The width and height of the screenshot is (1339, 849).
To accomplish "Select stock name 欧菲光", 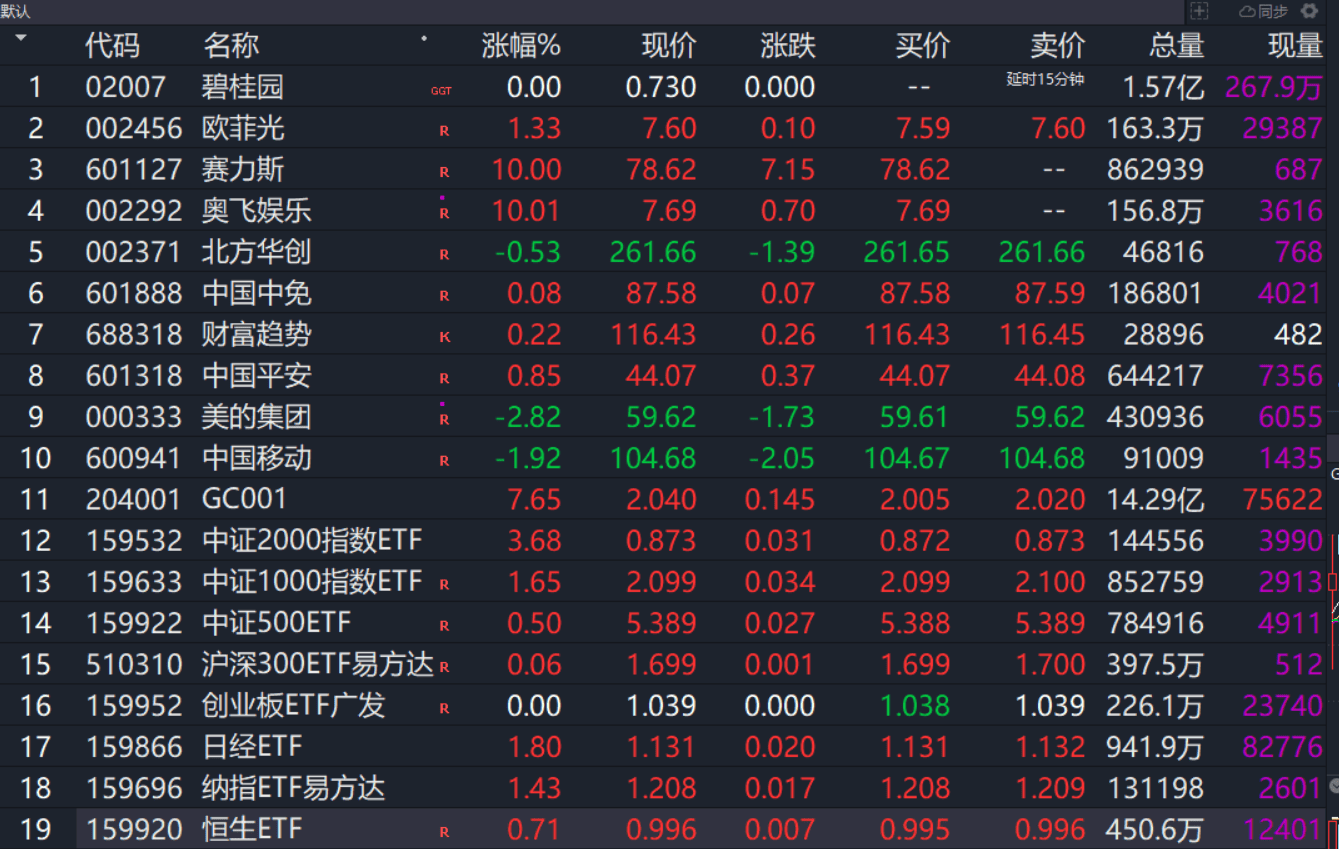I will [243, 128].
